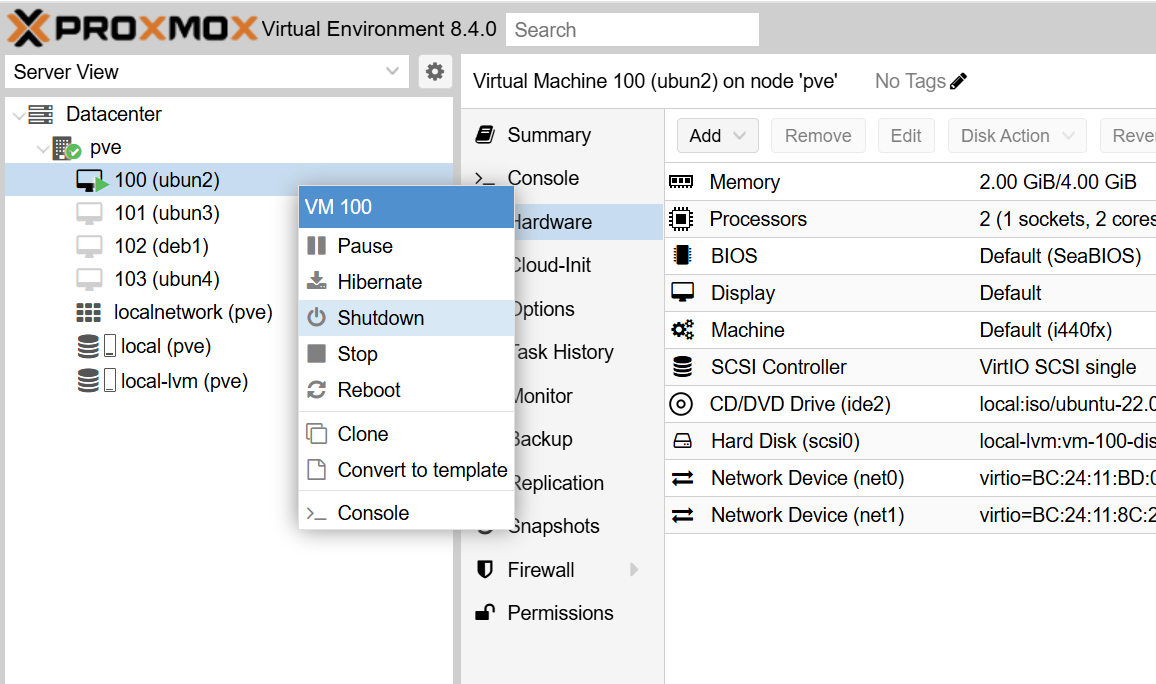Select the CD/DVD Drive disc icon row

coord(681,404)
